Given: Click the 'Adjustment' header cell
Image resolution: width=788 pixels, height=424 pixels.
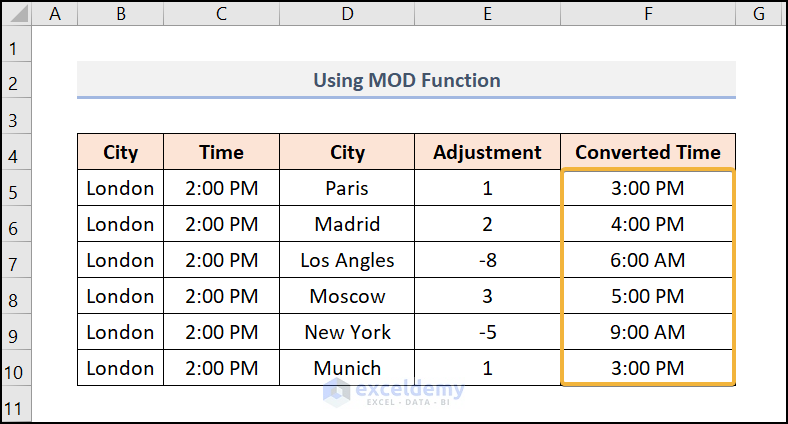Looking at the screenshot, I should (x=487, y=153).
